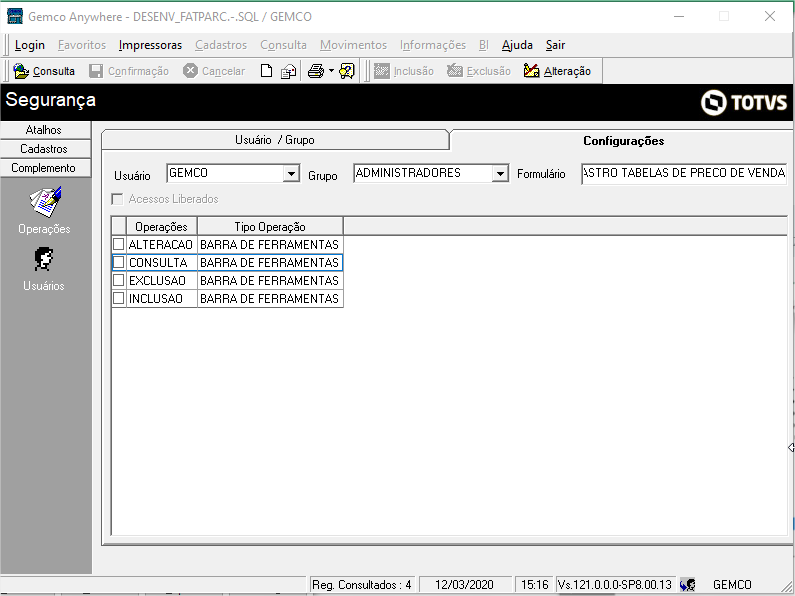Open the Favoritos menu
The width and height of the screenshot is (795, 596).
click(82, 45)
